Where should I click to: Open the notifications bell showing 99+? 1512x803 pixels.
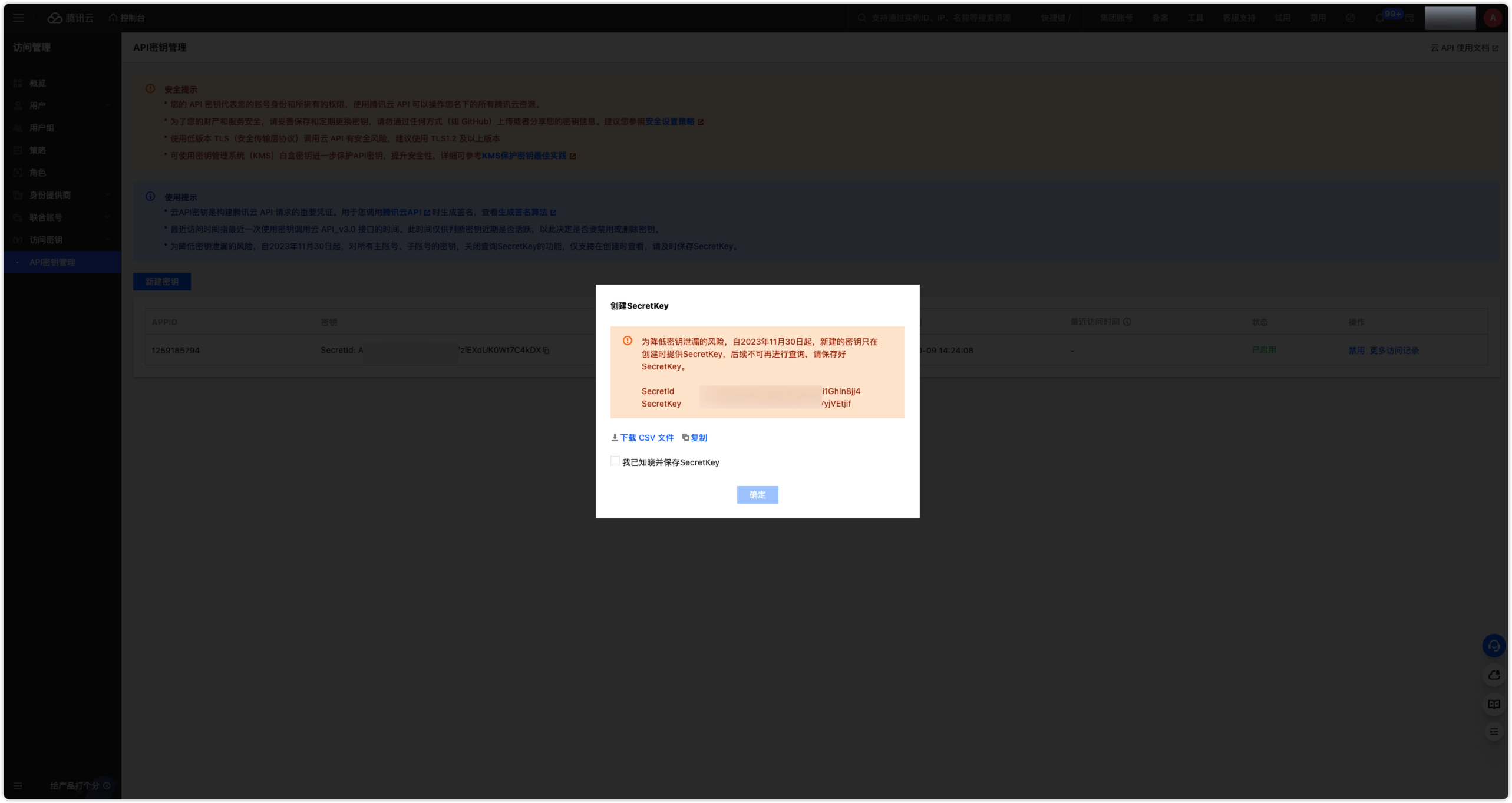(x=1379, y=18)
